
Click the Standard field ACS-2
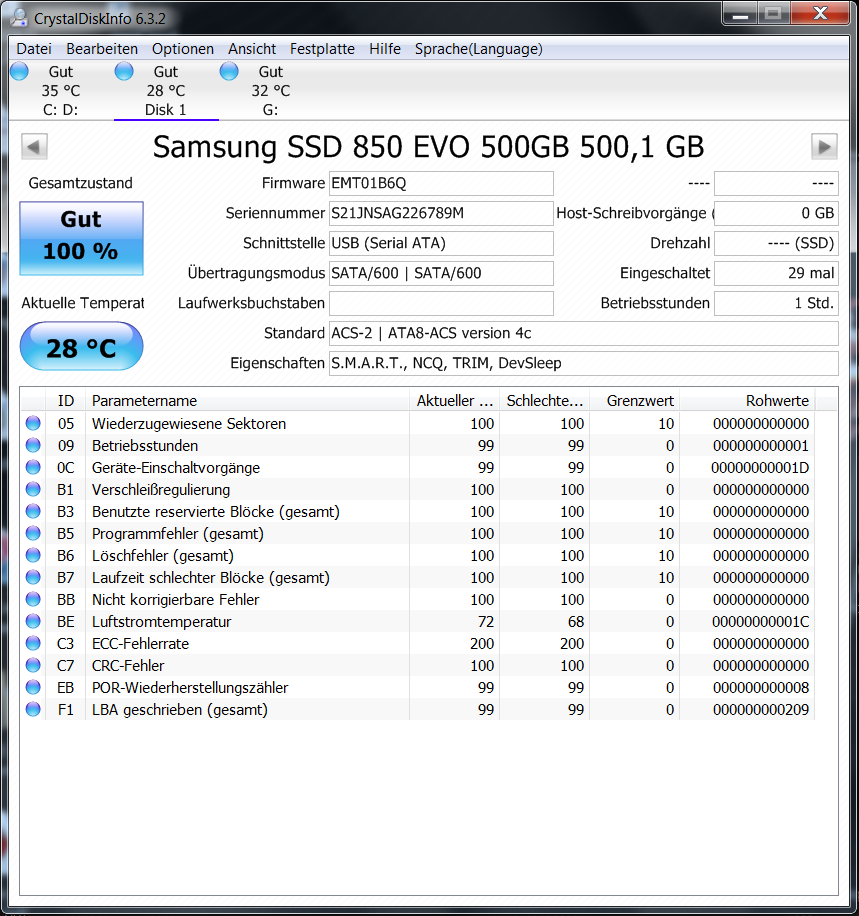(x=584, y=334)
